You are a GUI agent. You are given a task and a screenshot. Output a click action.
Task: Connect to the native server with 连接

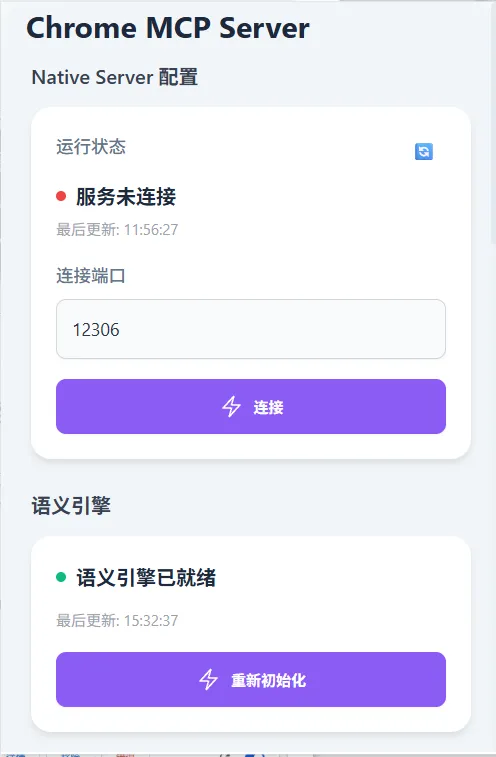(251, 407)
